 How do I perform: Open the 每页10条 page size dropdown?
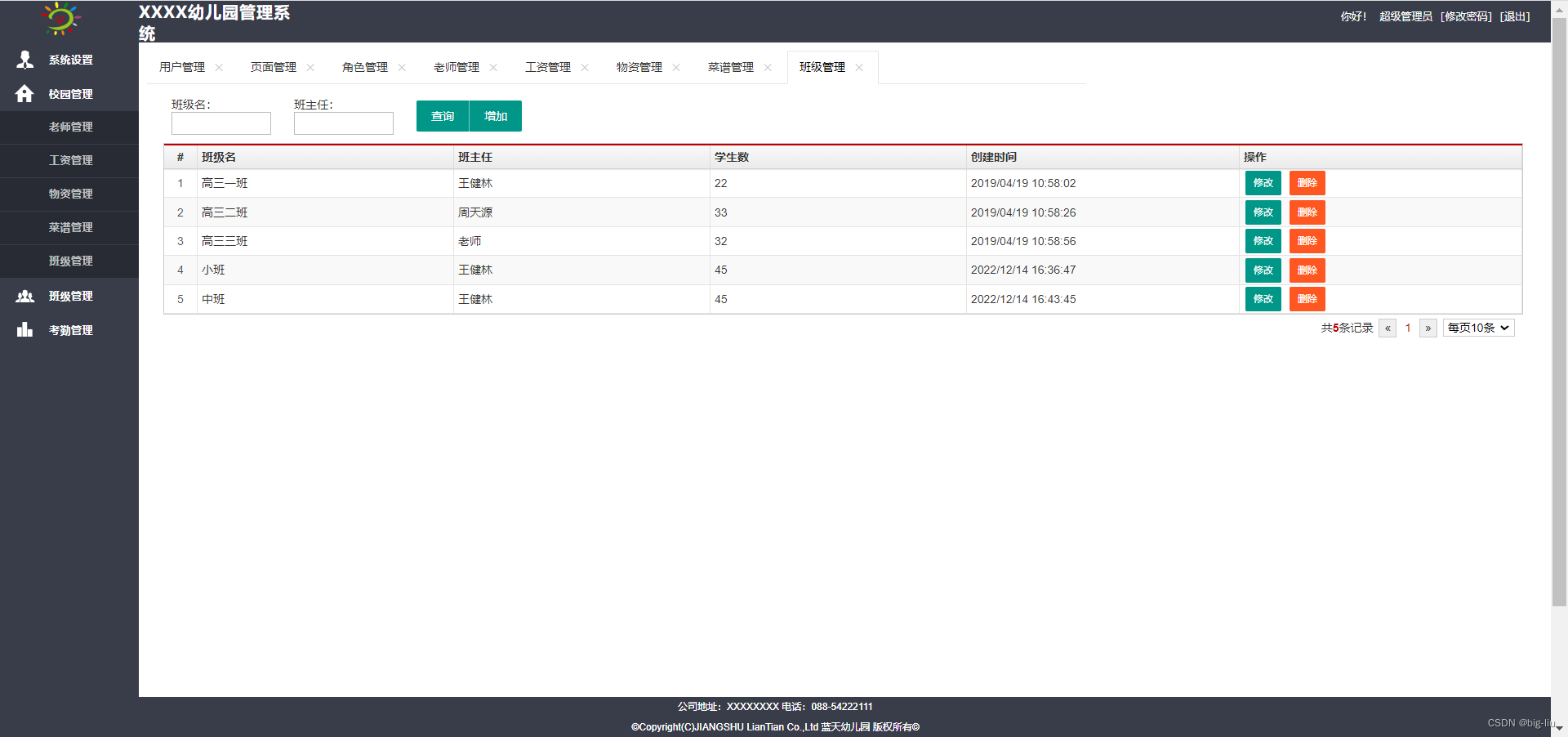coord(1479,328)
